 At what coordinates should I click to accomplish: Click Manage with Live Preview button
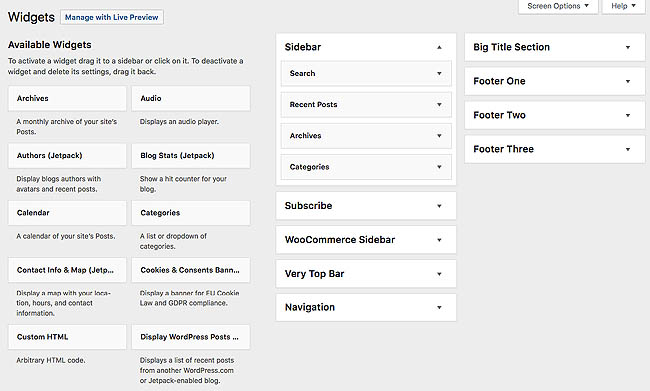112,17
